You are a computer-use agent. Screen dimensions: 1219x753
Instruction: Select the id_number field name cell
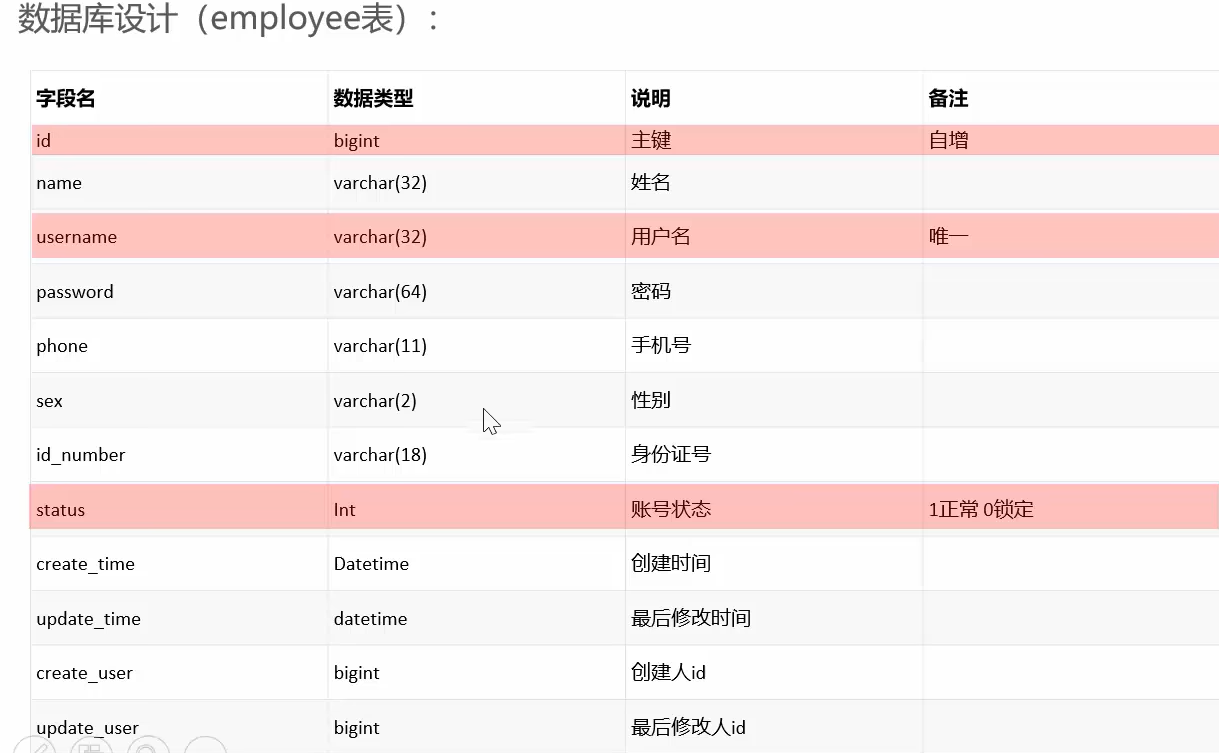point(81,455)
